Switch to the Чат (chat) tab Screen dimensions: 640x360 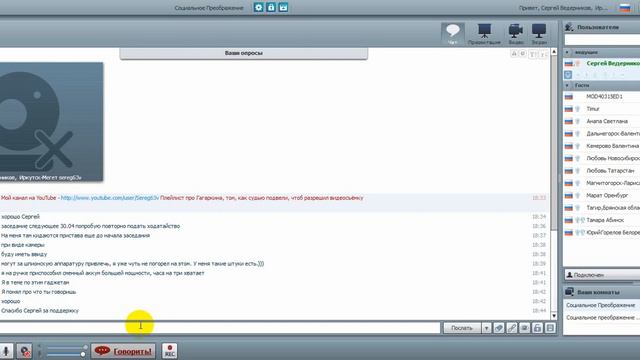point(453,33)
